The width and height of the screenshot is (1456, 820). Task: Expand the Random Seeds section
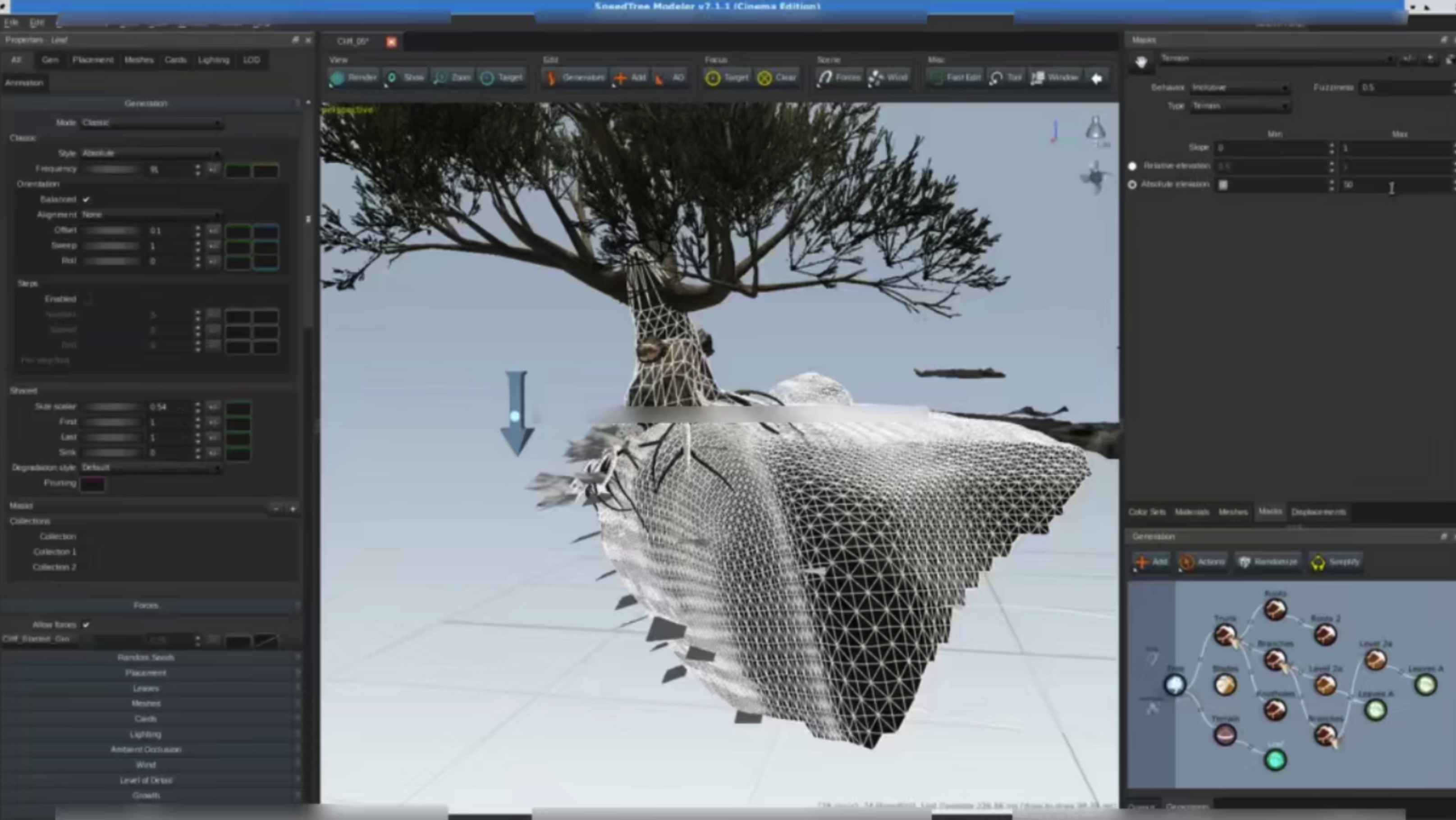pos(146,657)
